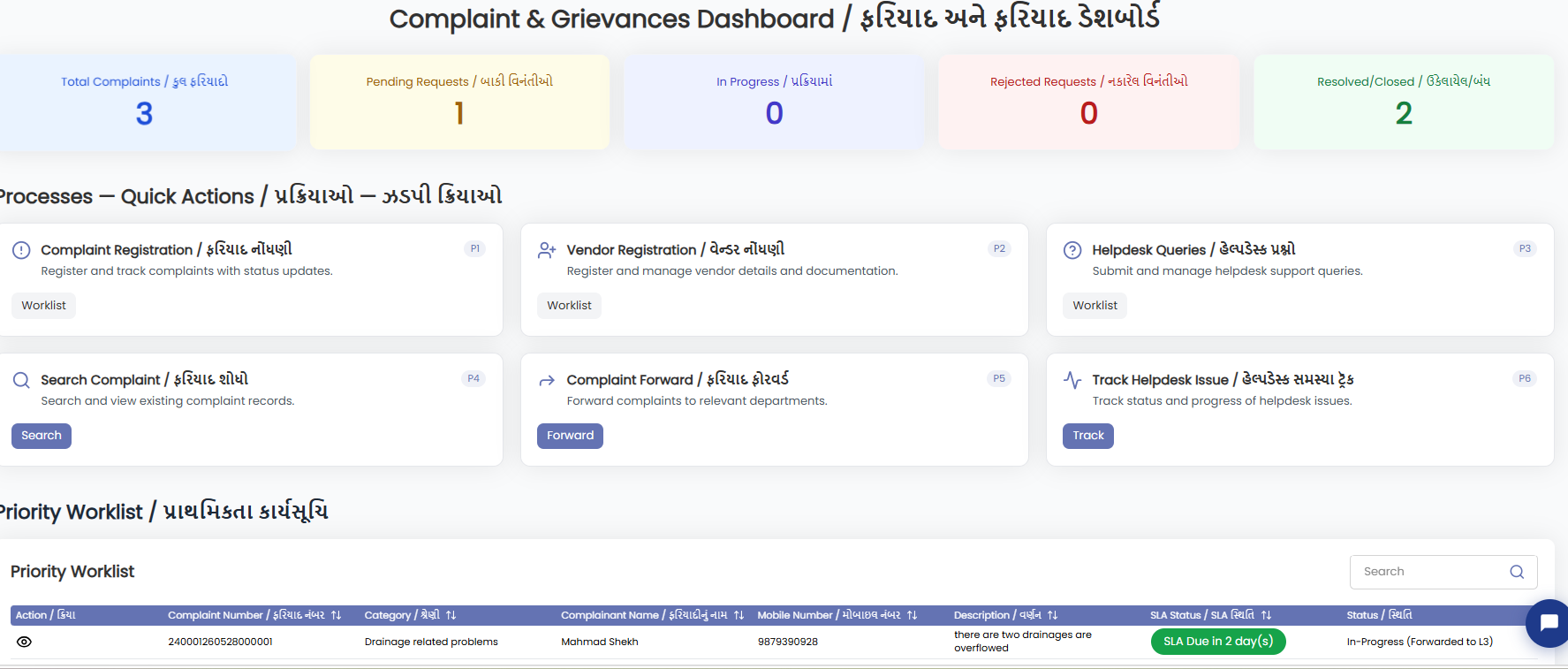
Task: Select the Pending Requests summary card
Action: pyautogui.click(x=459, y=103)
